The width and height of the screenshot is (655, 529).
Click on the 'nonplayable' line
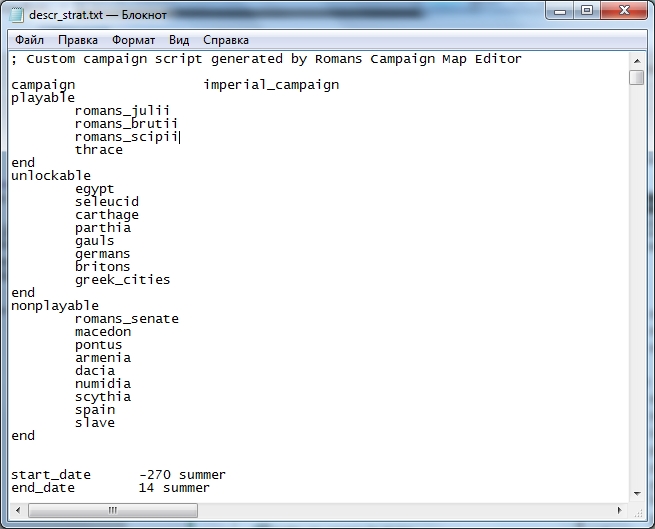[55, 305]
